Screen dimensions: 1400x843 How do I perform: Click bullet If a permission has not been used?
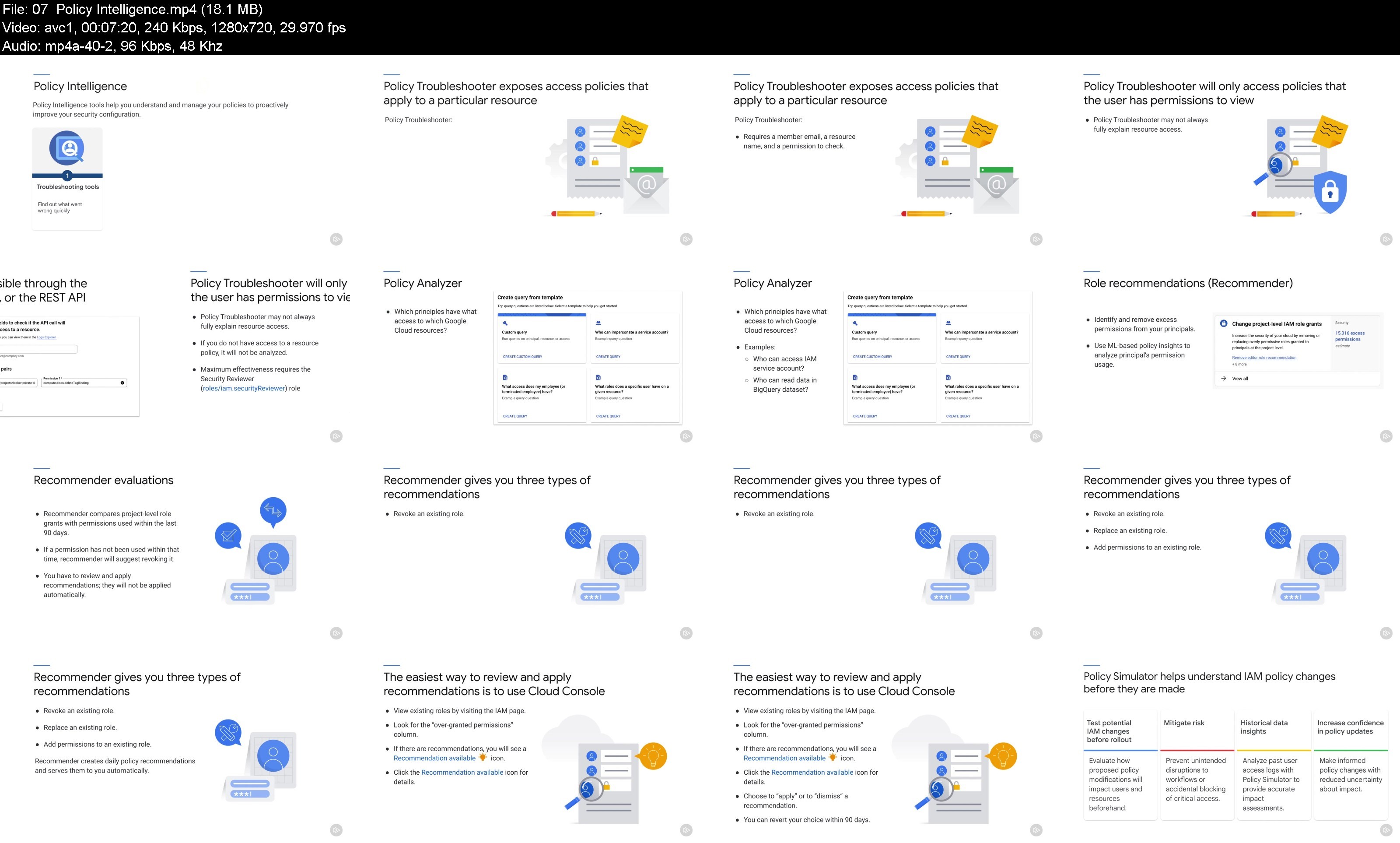point(111,555)
